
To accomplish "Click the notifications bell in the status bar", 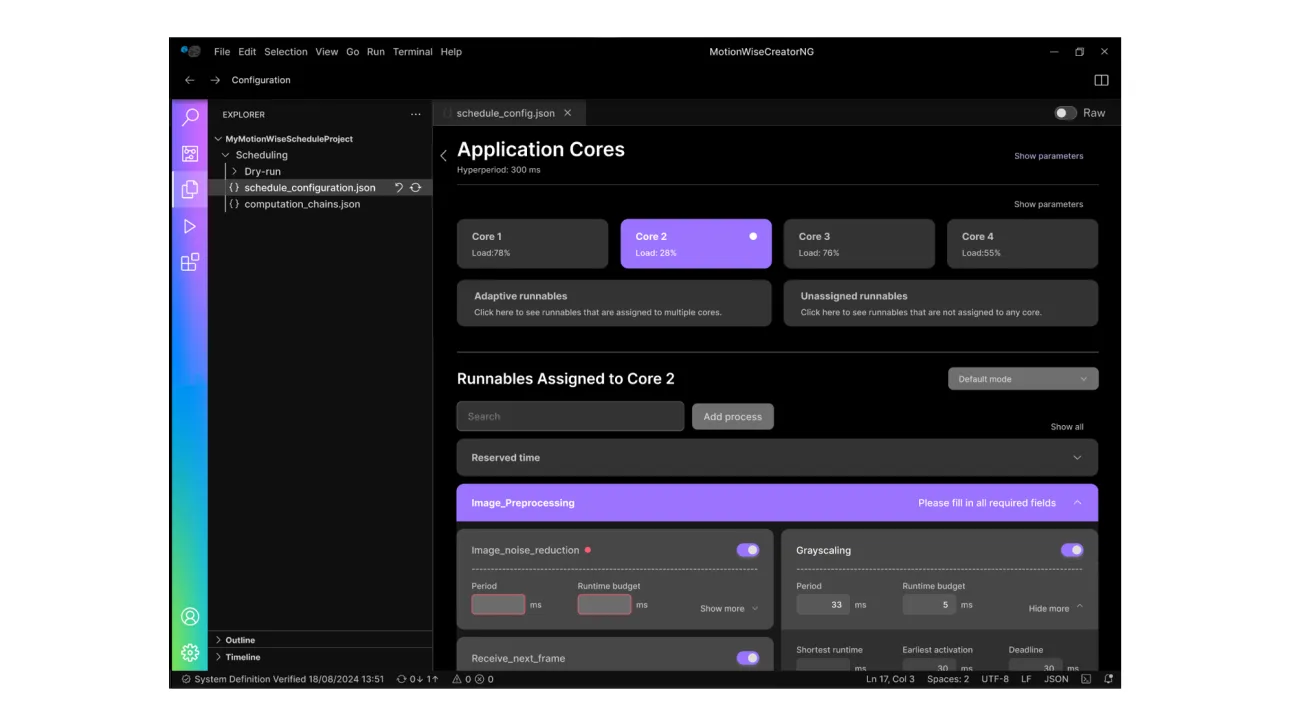I will coord(1108,678).
